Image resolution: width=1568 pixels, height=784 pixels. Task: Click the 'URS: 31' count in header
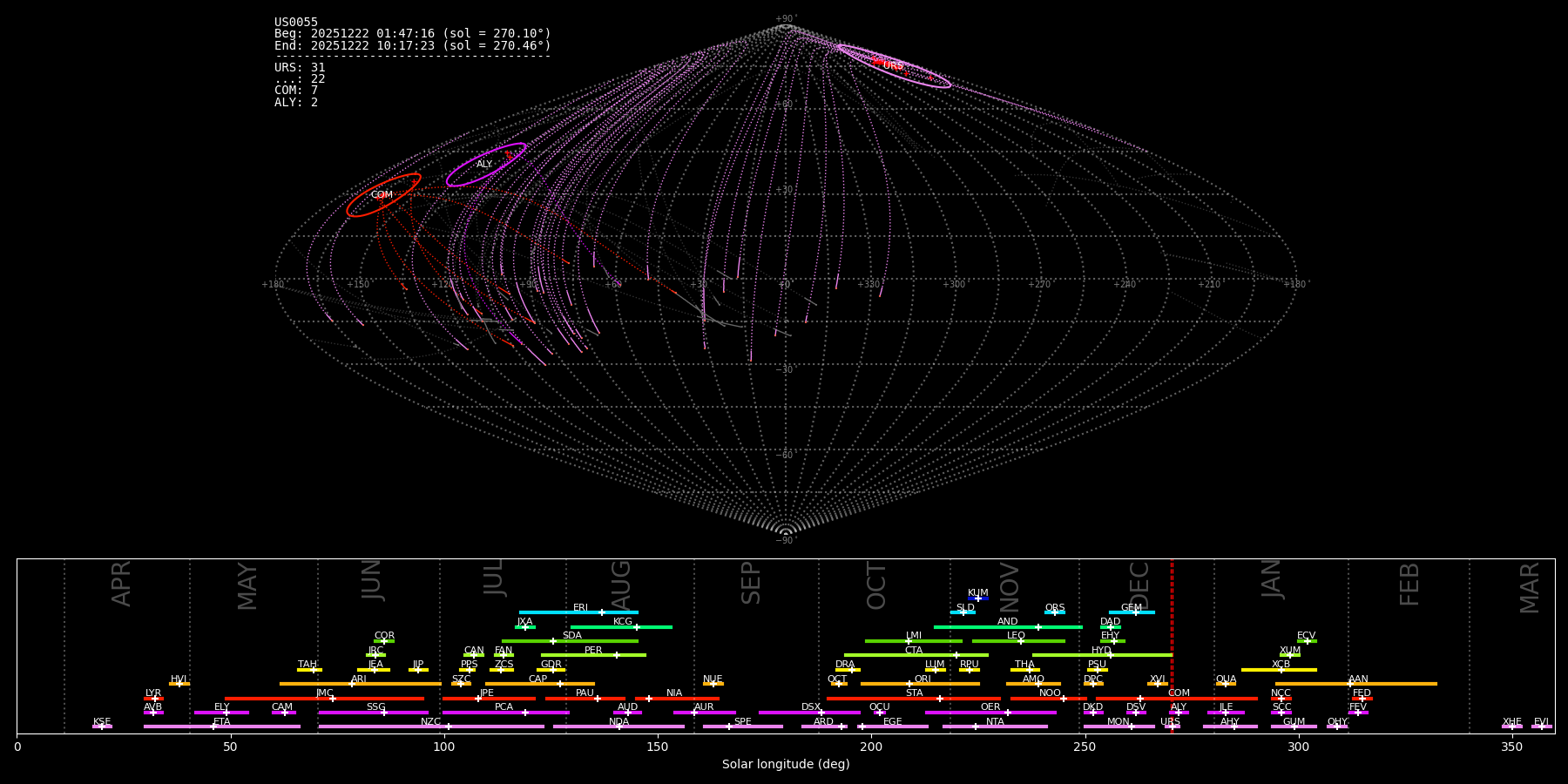(300, 68)
